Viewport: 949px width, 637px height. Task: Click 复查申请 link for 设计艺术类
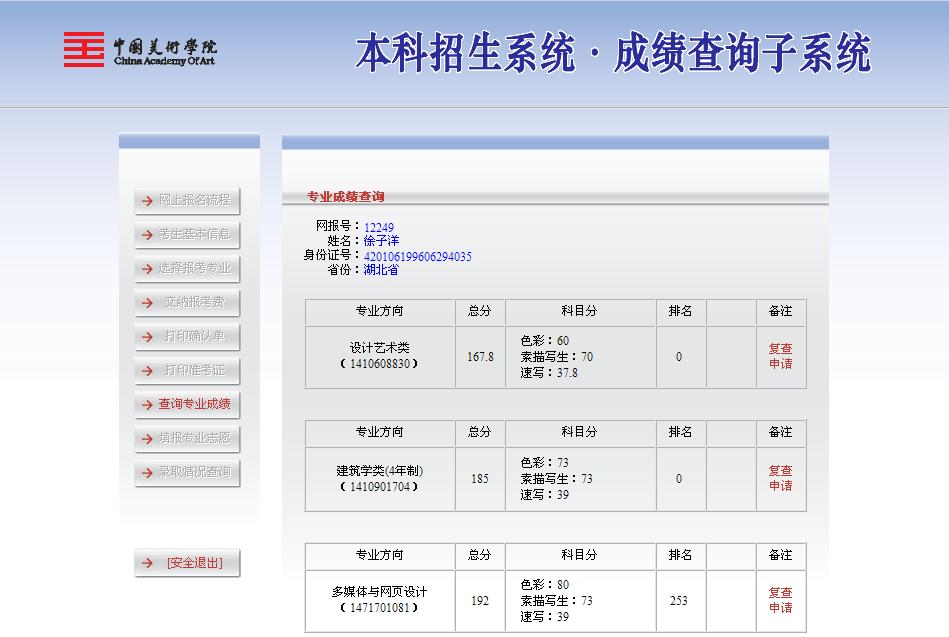pyautogui.click(x=781, y=356)
